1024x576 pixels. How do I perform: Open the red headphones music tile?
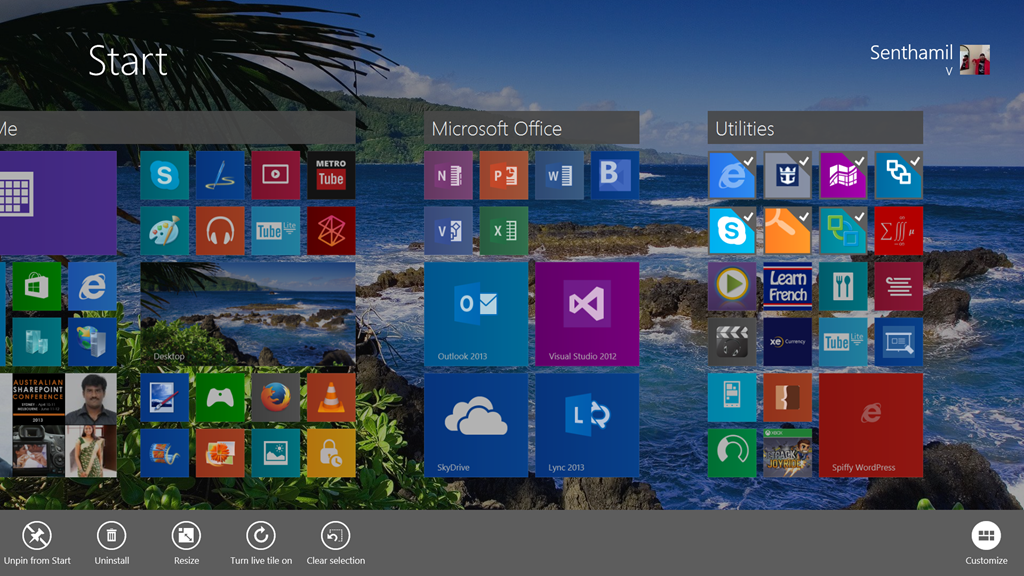pos(220,231)
